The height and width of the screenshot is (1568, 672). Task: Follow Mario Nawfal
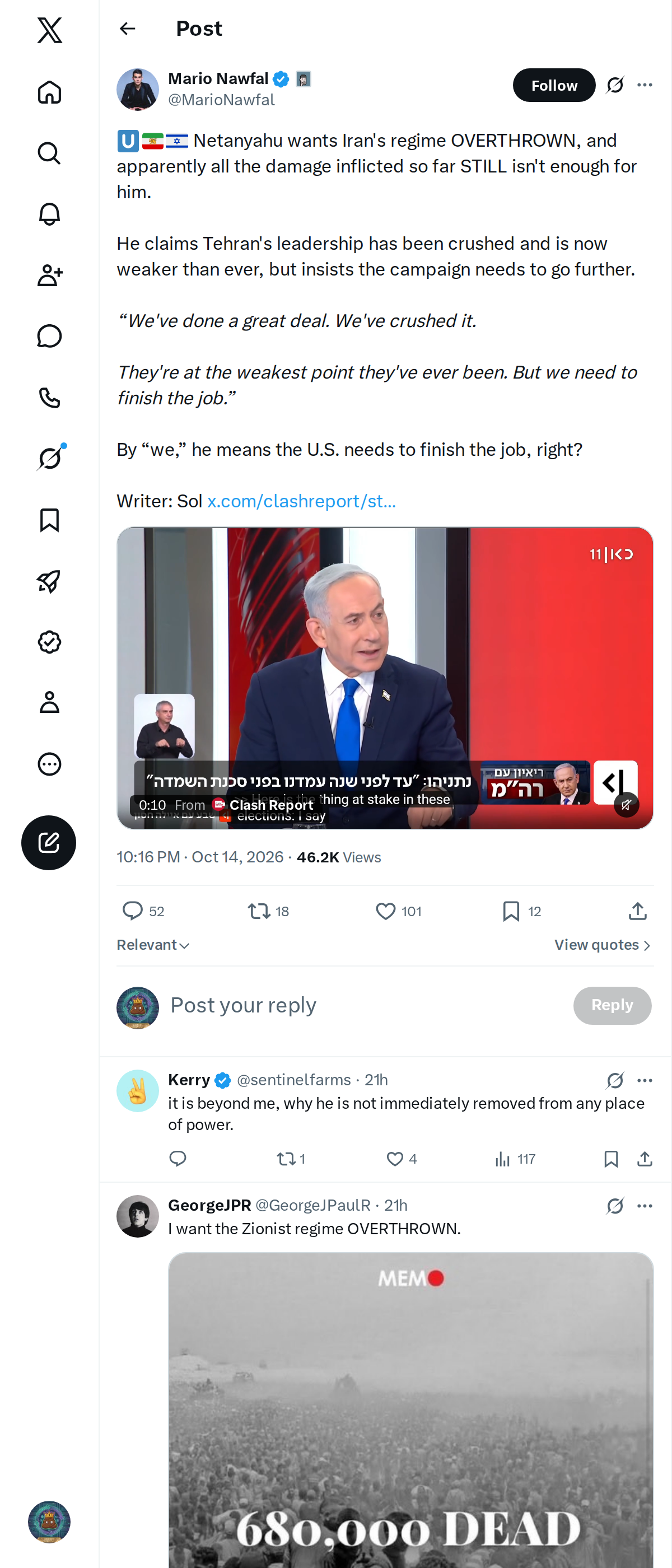(x=554, y=85)
